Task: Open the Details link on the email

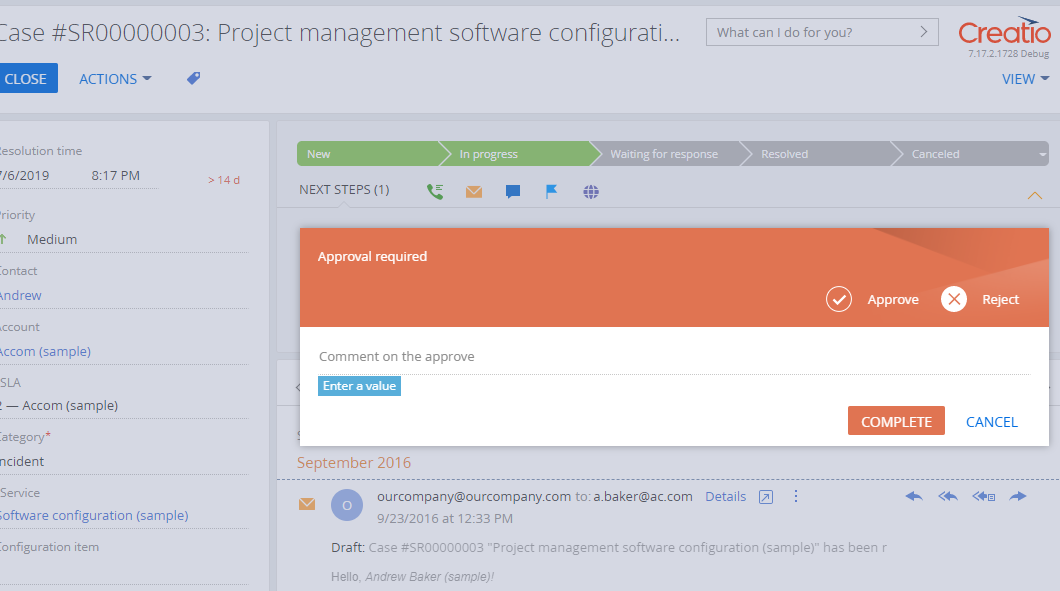Action: point(725,496)
